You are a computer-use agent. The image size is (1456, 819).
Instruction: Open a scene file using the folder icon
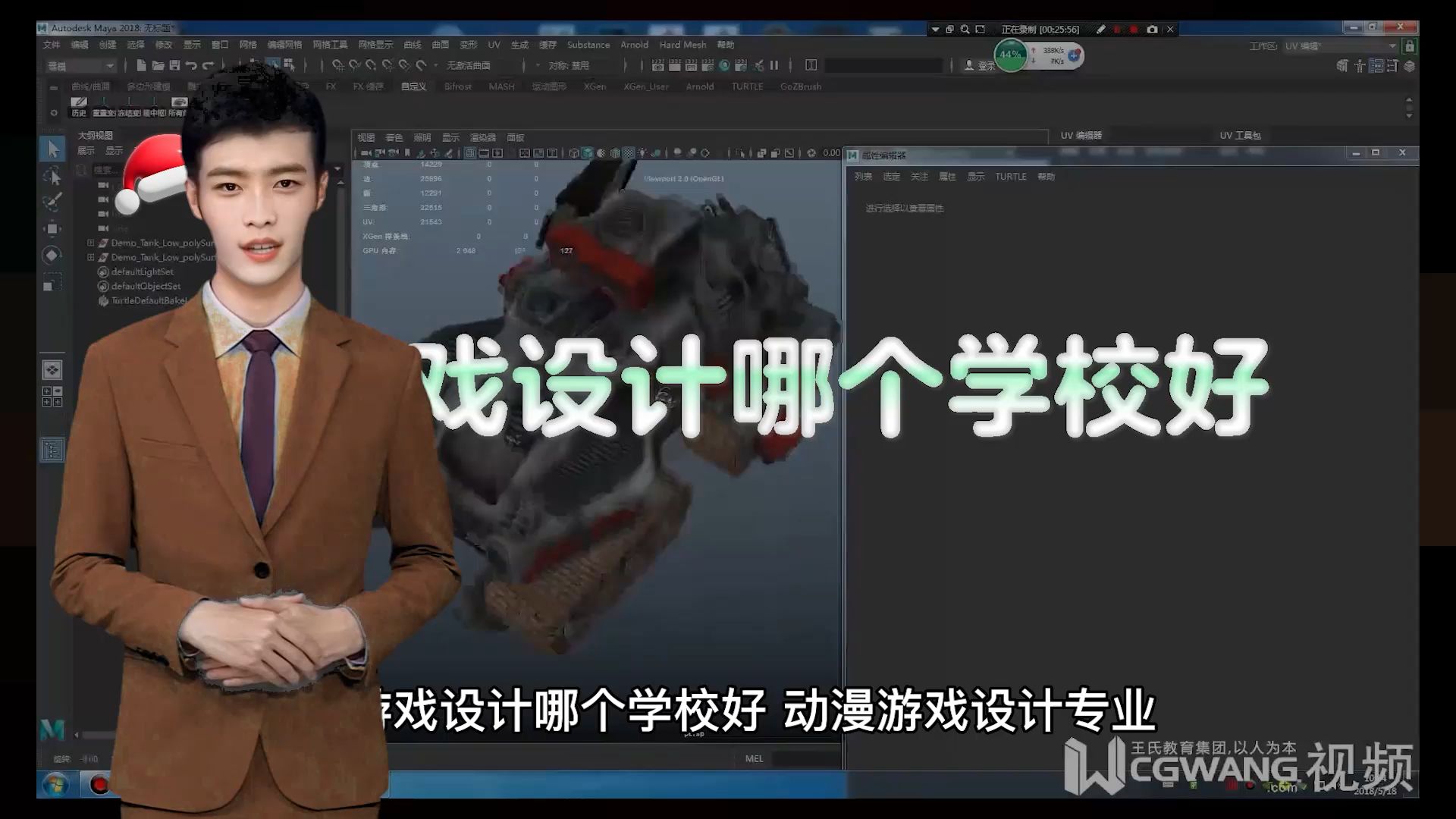(158, 65)
